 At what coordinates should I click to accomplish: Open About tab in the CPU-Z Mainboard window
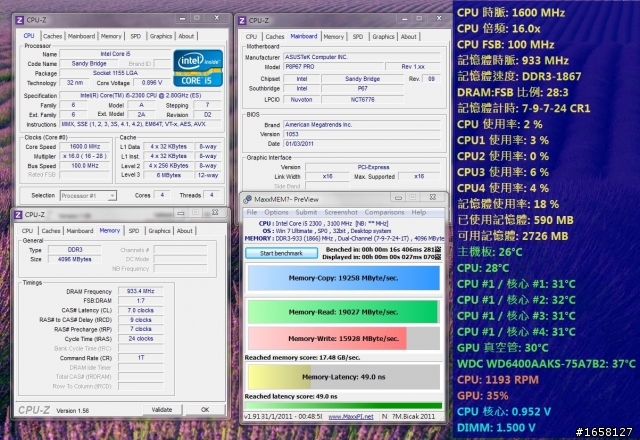click(x=409, y=37)
